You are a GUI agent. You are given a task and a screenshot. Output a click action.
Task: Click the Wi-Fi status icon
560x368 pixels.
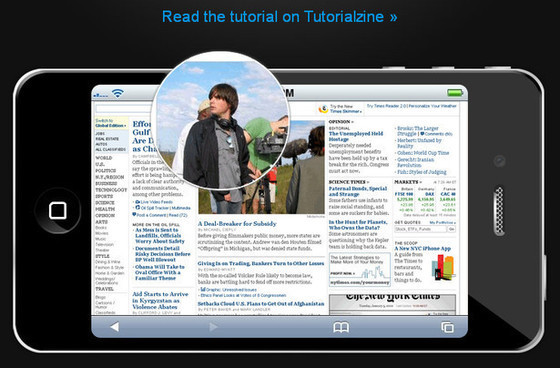pyautogui.click(x=118, y=93)
